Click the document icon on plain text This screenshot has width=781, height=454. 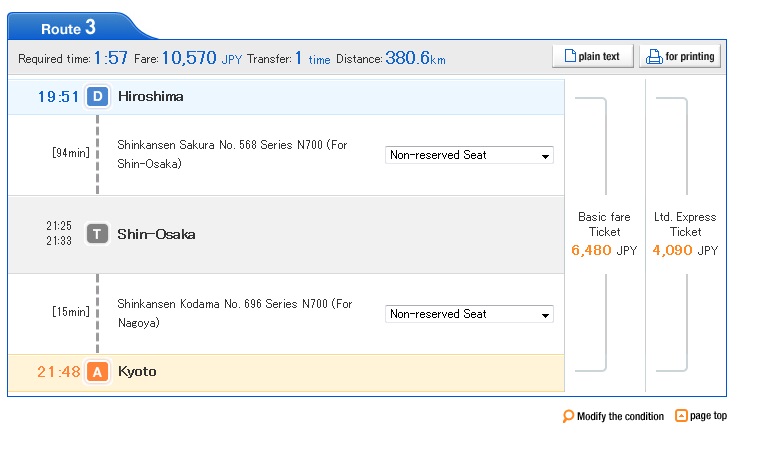tap(570, 56)
